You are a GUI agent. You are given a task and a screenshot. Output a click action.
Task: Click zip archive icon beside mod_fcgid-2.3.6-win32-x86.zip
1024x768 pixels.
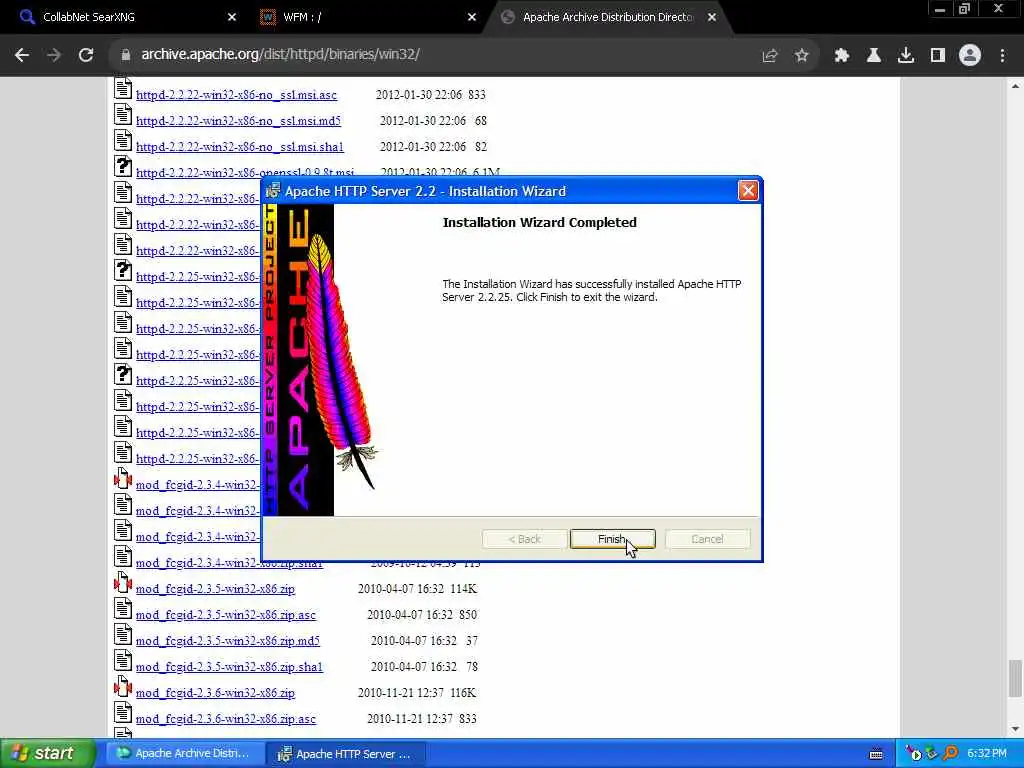click(x=123, y=687)
